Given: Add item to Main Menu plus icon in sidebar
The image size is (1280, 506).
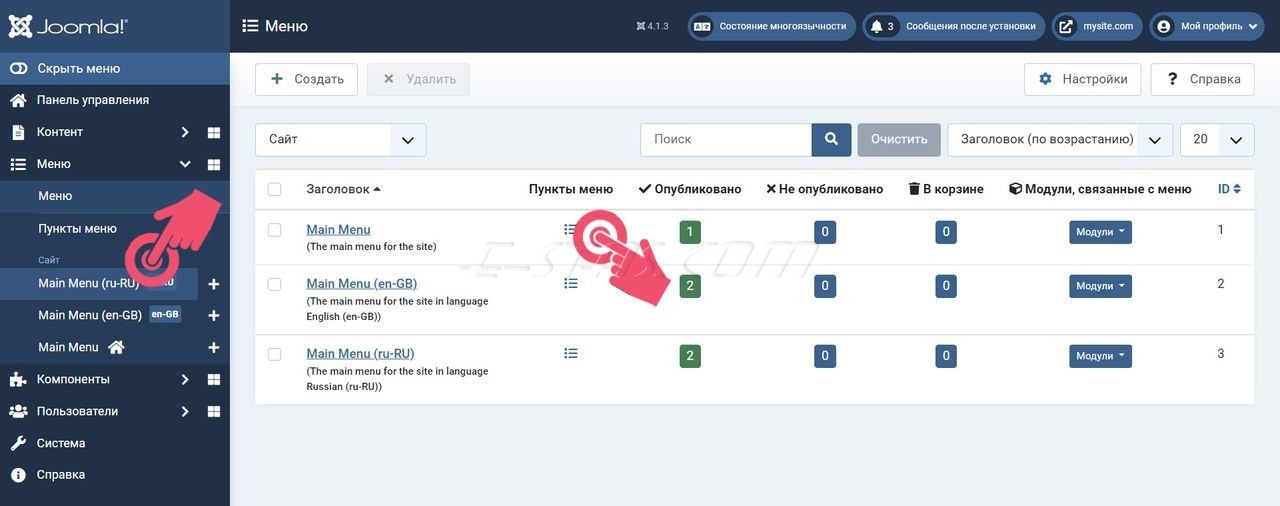Looking at the screenshot, I should pos(213,347).
